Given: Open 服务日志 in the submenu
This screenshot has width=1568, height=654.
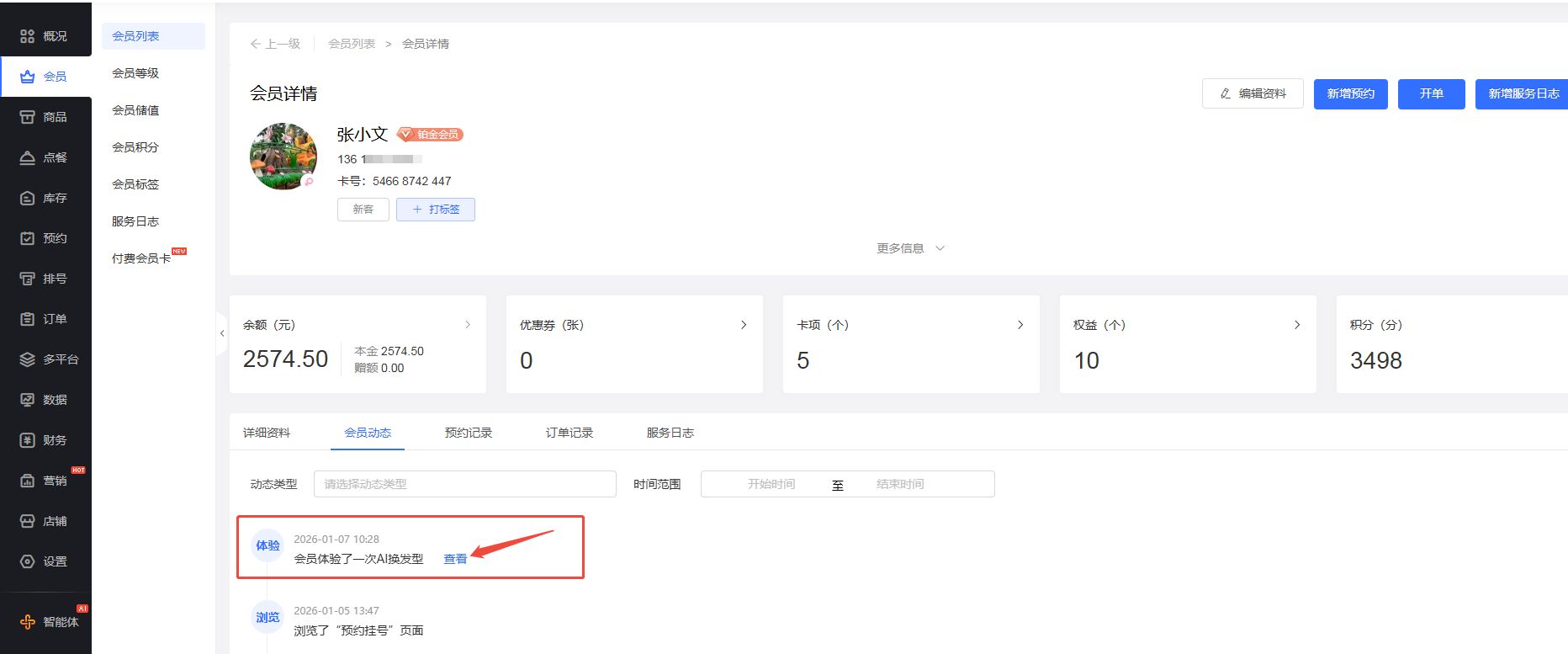Looking at the screenshot, I should tap(135, 221).
